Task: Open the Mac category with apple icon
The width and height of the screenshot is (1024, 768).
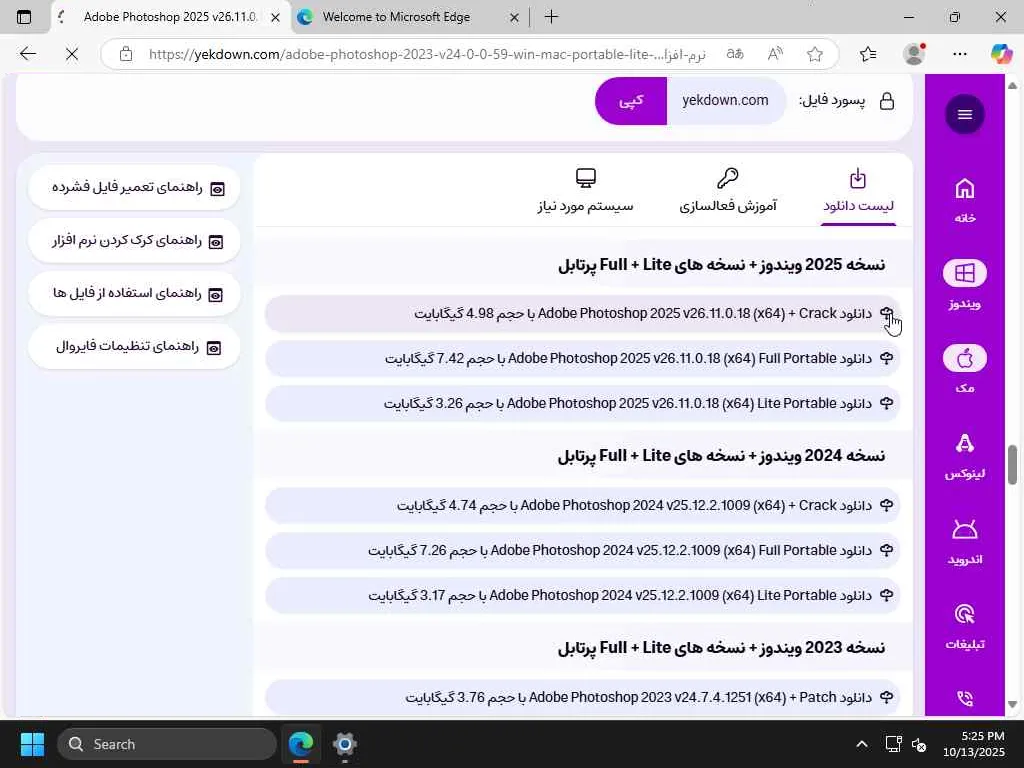Action: click(965, 370)
